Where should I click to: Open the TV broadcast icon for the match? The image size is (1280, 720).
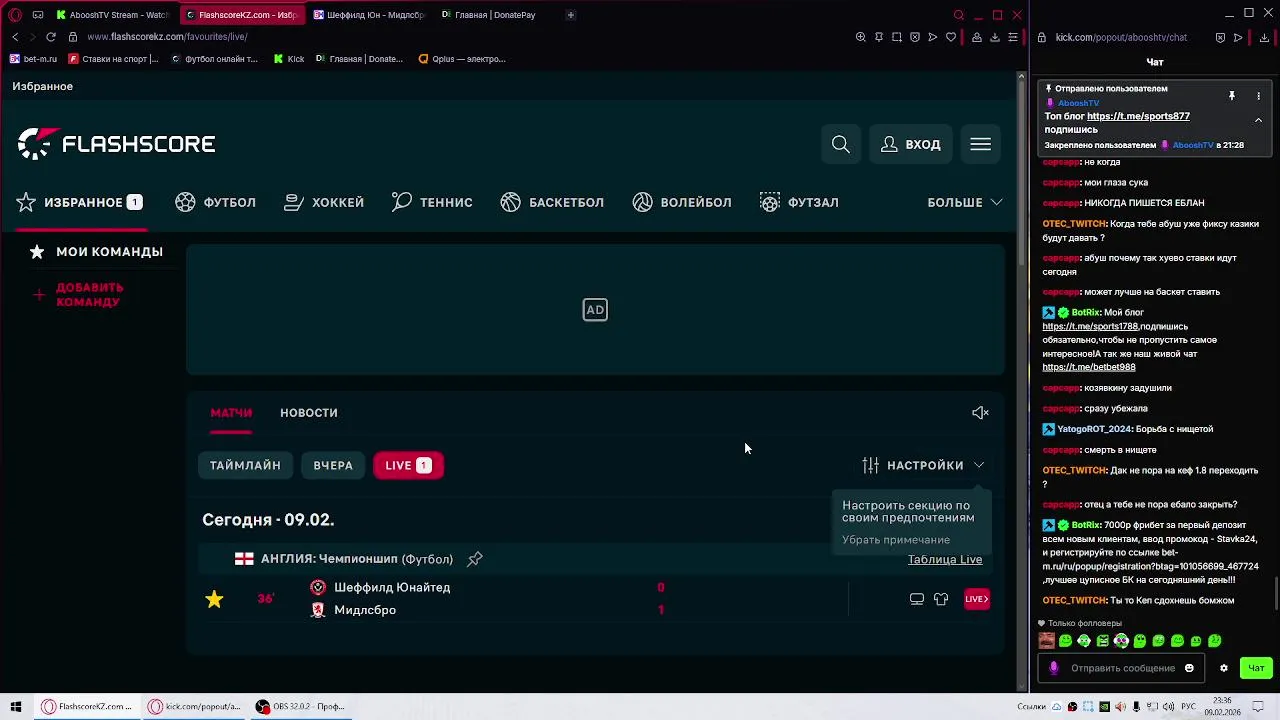coord(917,599)
